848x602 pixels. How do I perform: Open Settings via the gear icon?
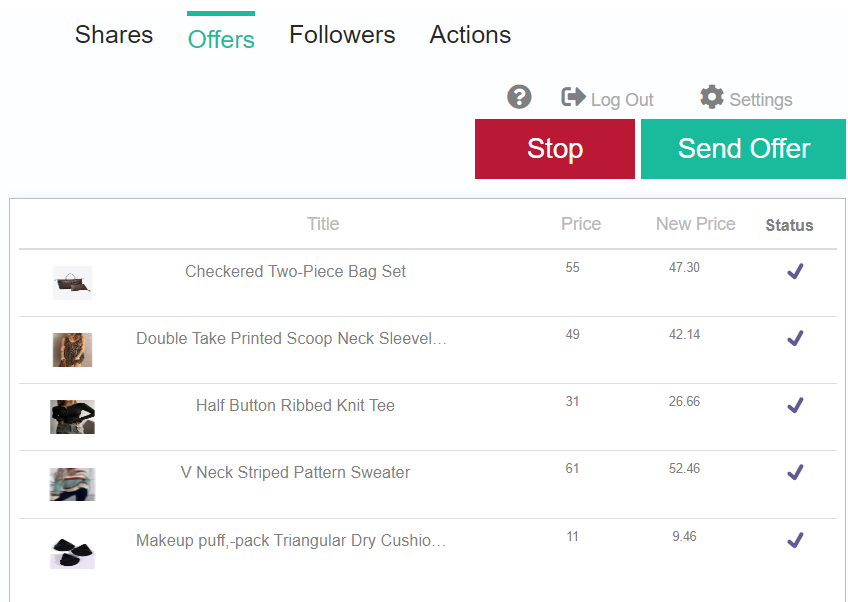tap(712, 97)
